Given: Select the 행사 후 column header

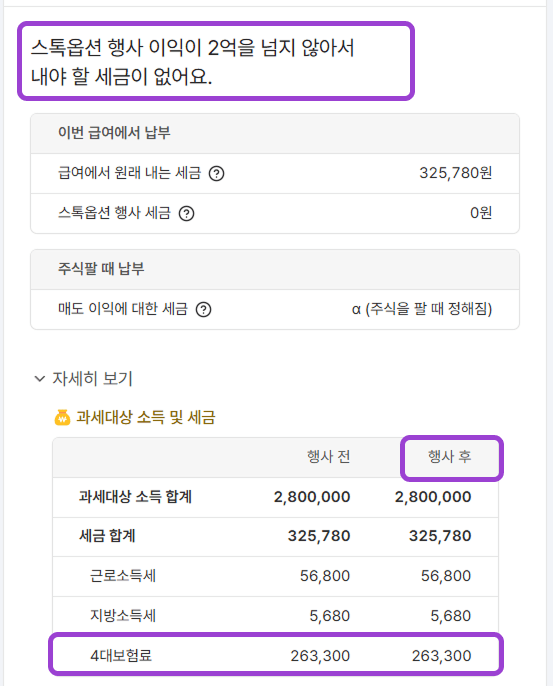Looking at the screenshot, I should coord(450,457).
